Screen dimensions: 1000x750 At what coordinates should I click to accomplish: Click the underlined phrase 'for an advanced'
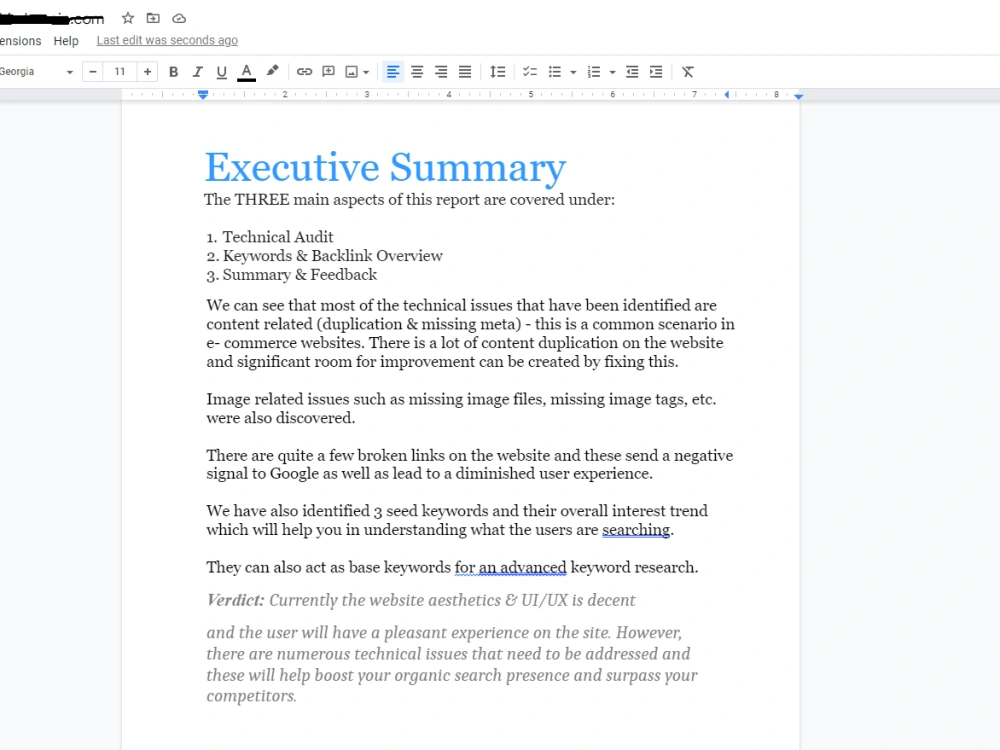coord(510,568)
